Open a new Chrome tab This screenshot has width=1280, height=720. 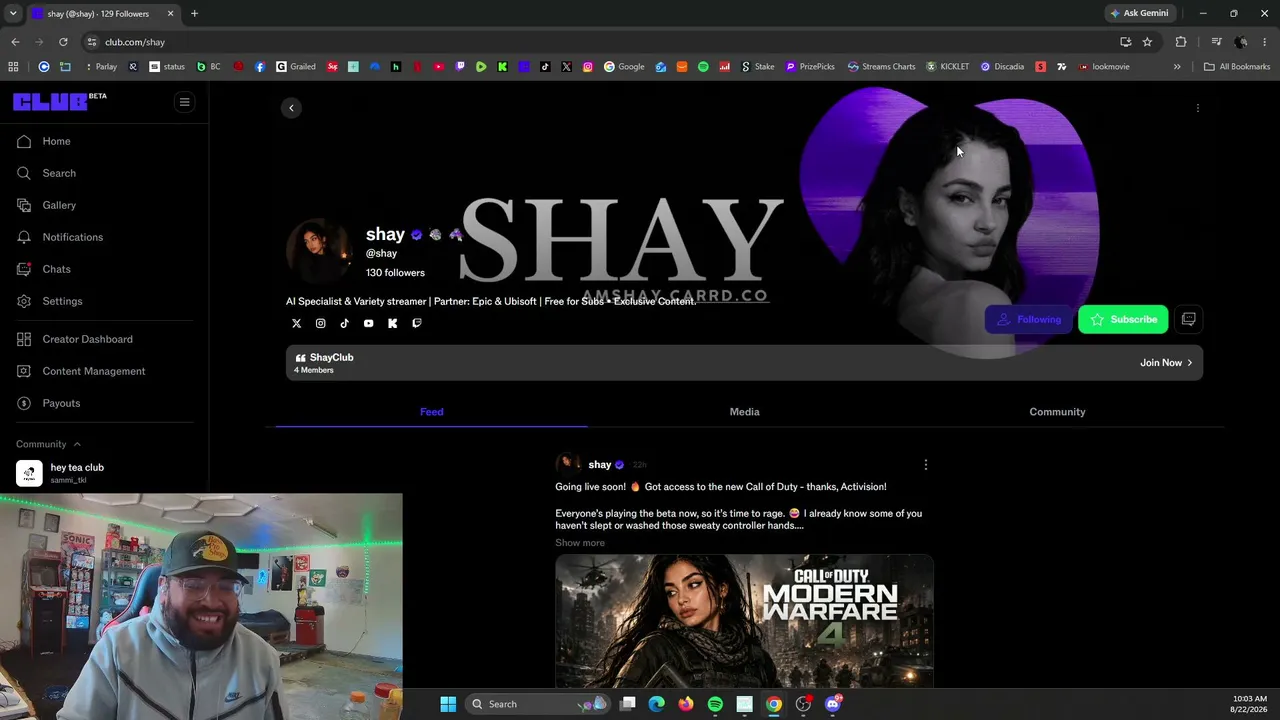click(194, 13)
